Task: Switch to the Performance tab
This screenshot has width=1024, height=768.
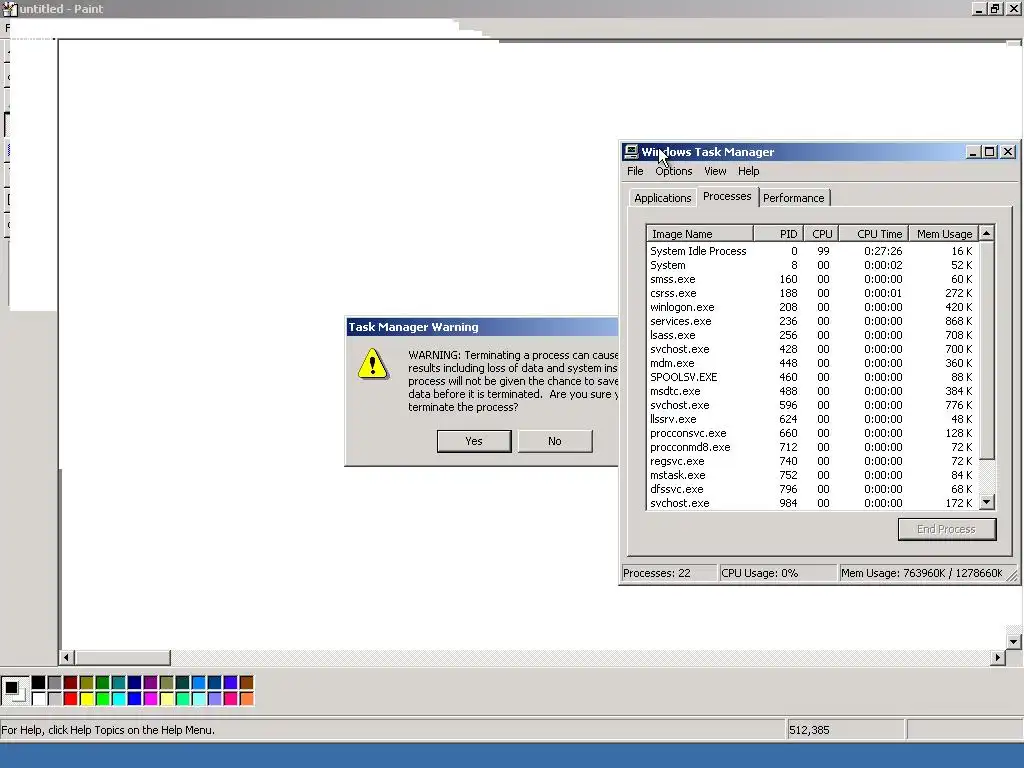Action: pyautogui.click(x=793, y=198)
